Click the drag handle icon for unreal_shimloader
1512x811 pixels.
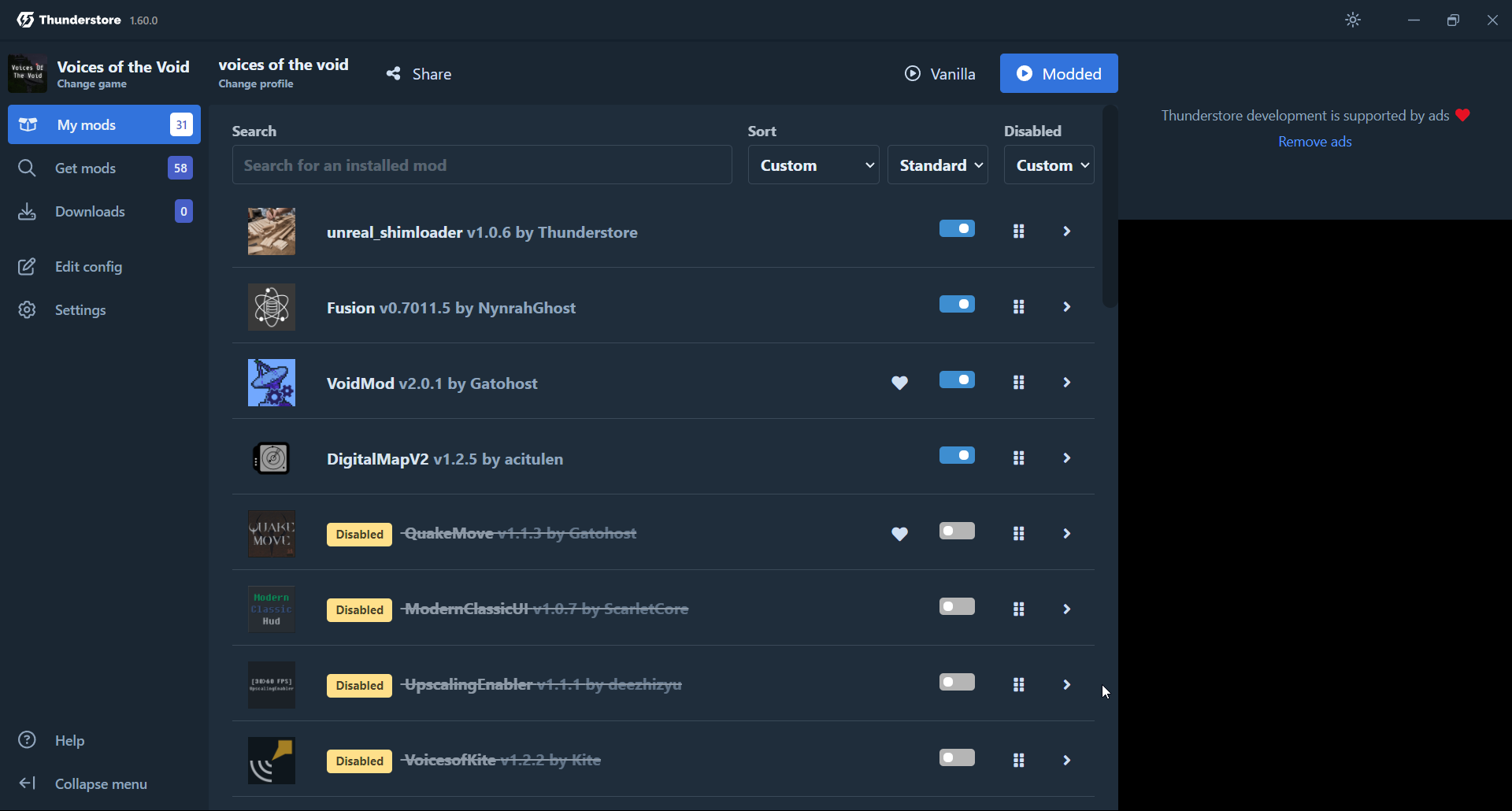tap(1019, 231)
